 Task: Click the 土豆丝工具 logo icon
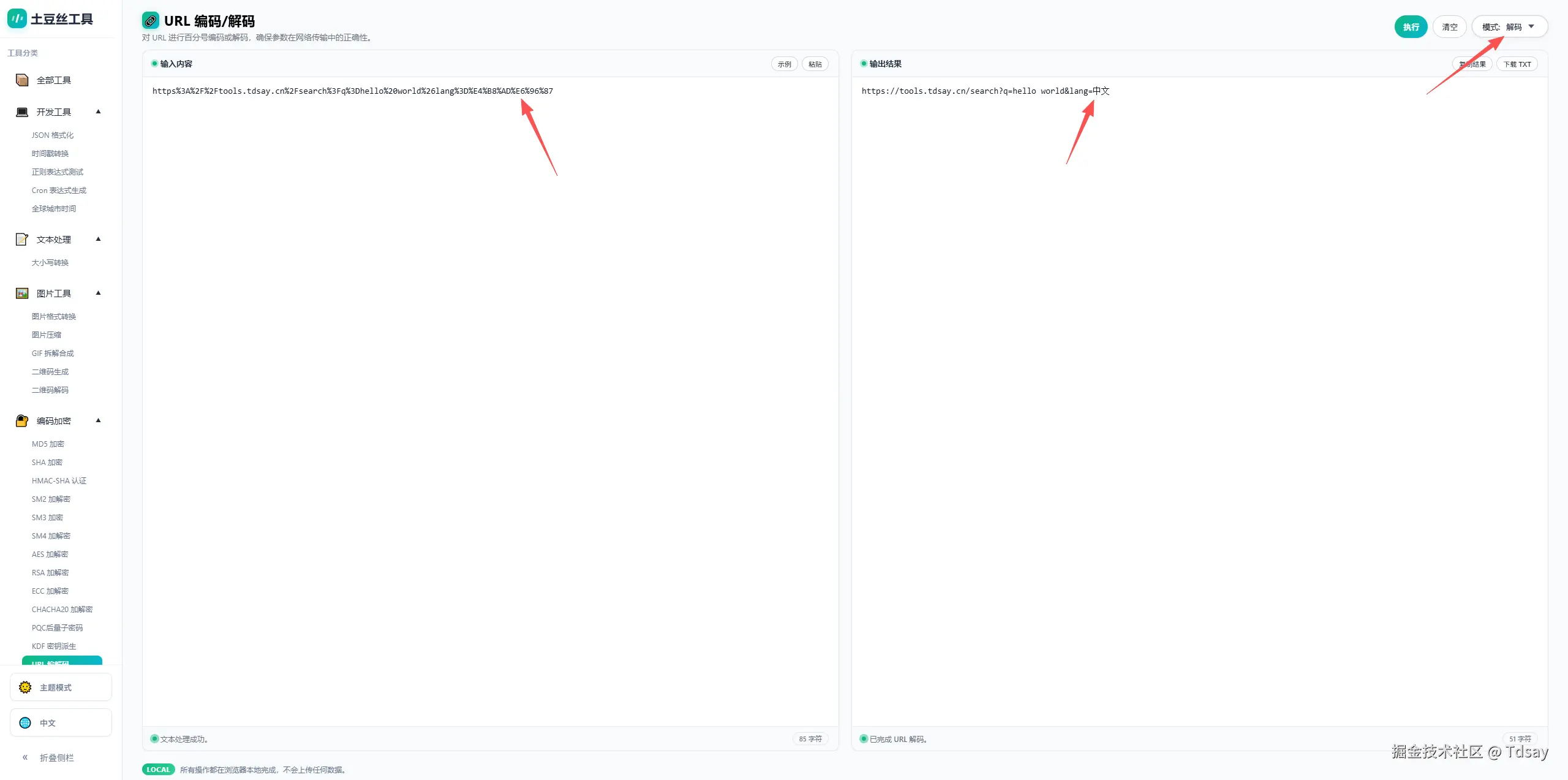click(17, 19)
